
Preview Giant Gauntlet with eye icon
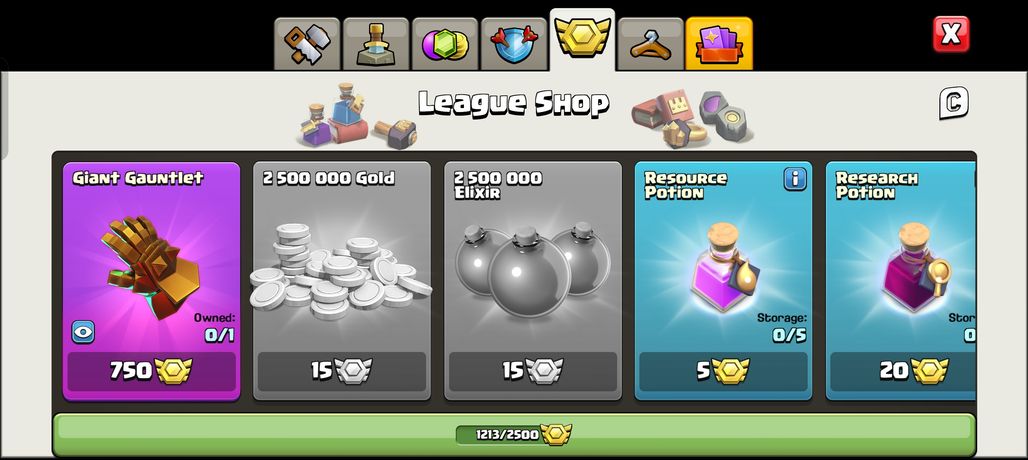tap(83, 332)
